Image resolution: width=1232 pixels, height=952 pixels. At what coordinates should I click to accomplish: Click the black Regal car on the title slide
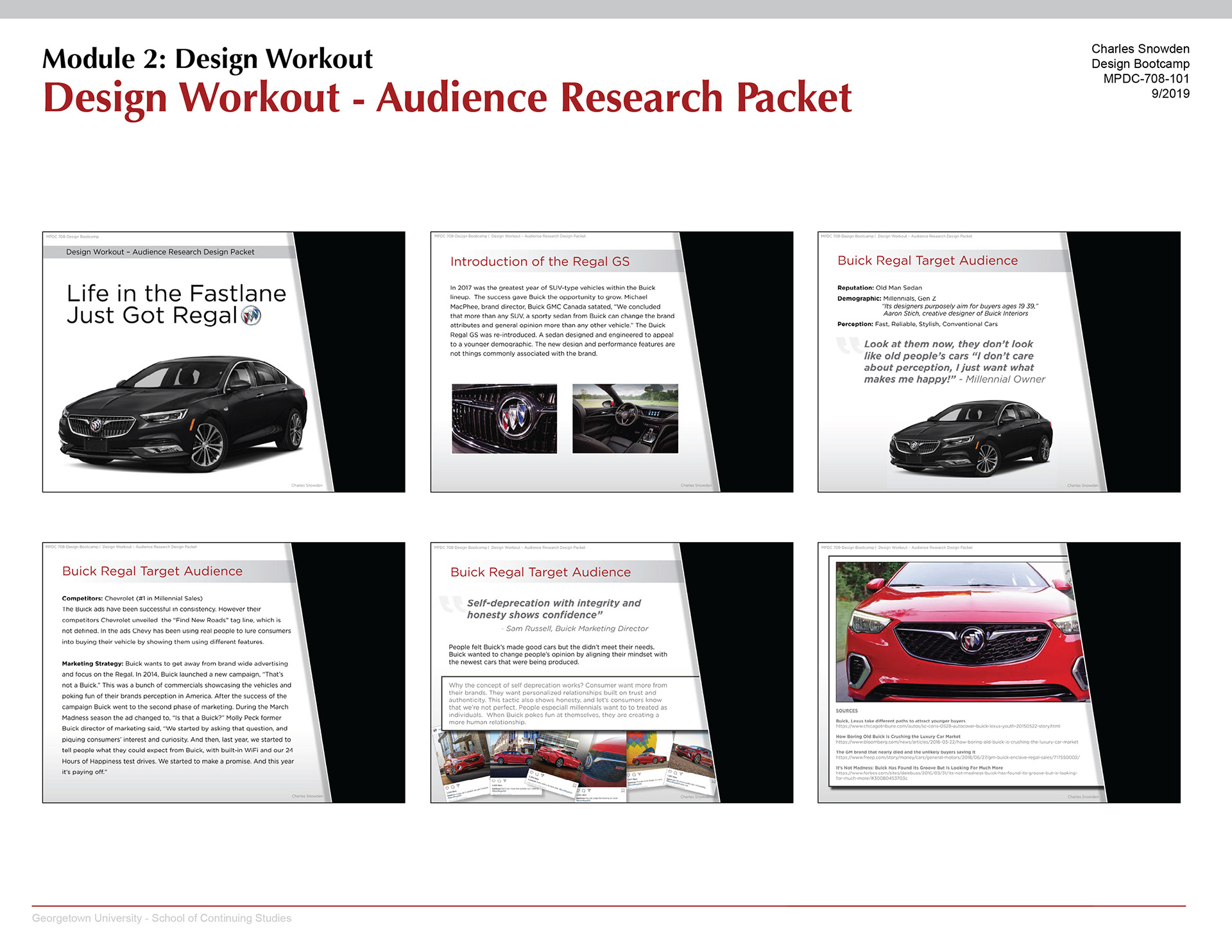(184, 414)
